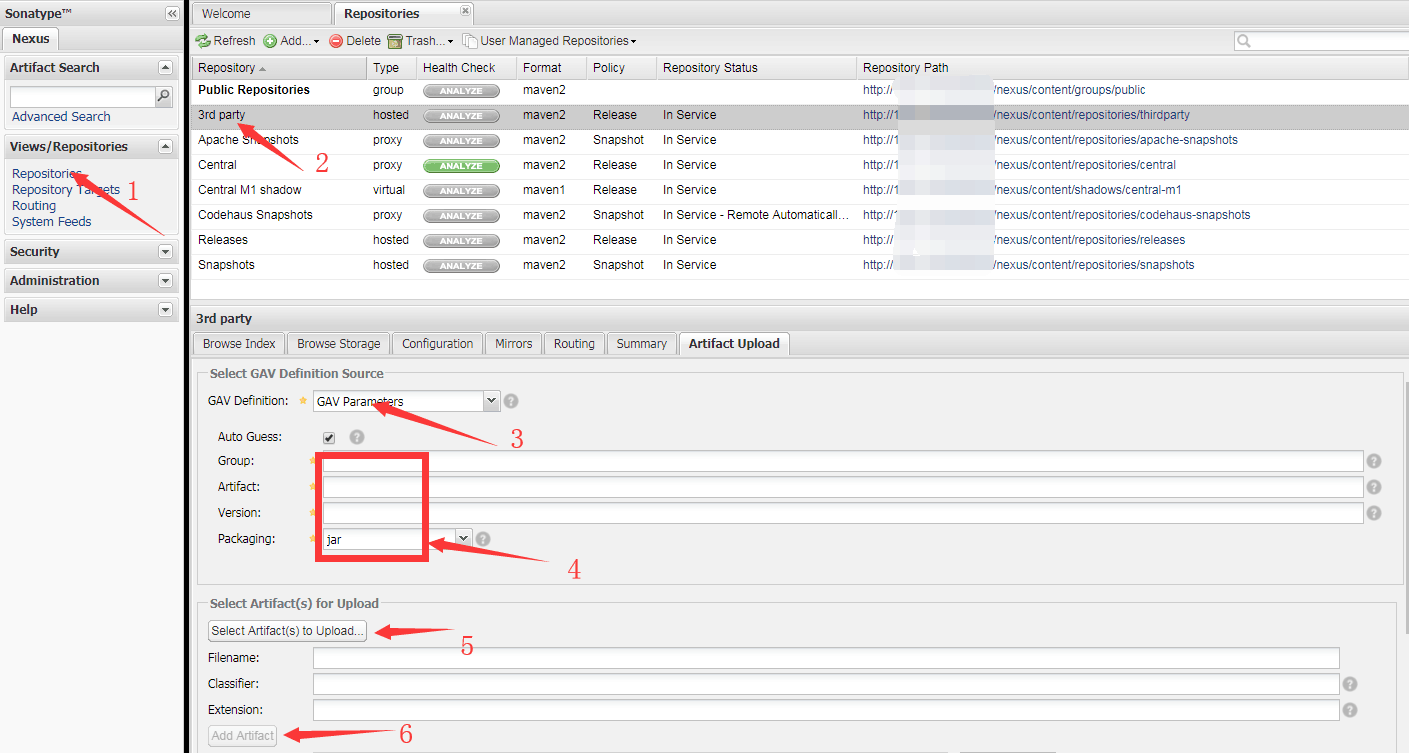Click the Extension input field
The image size is (1409, 753).
826,710
